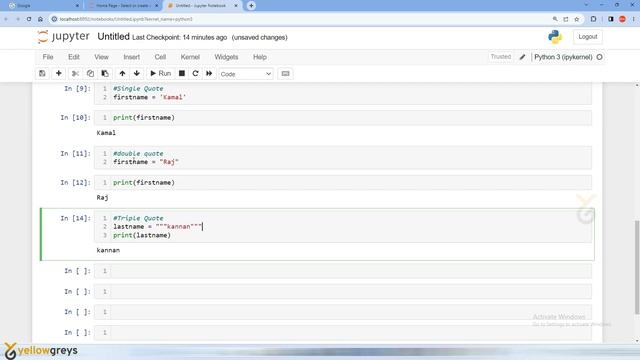The height and width of the screenshot is (360, 640).
Task: Interrupt the kernel with stop icon
Action: coord(182,73)
